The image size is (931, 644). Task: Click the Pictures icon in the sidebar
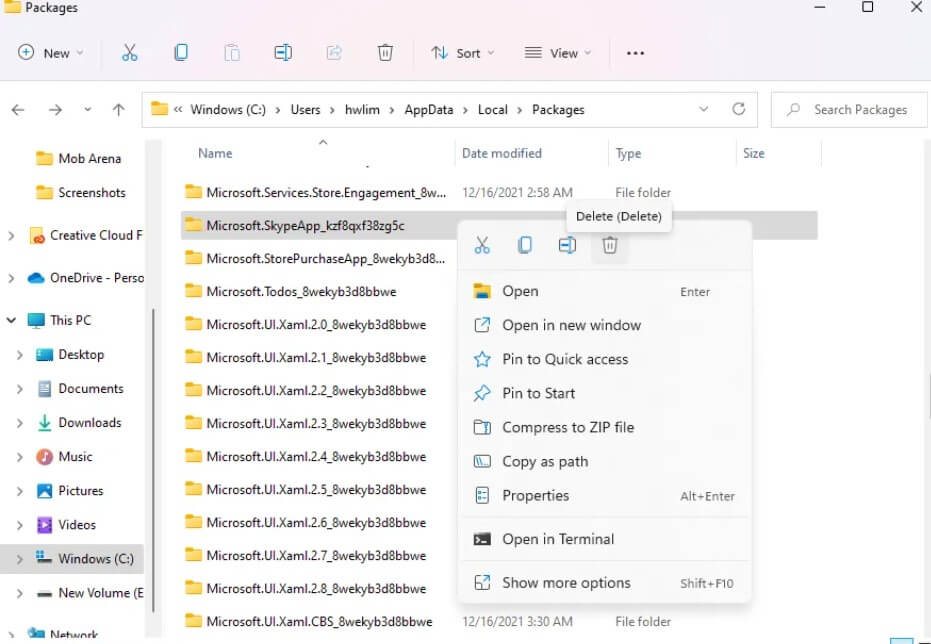tap(45, 491)
